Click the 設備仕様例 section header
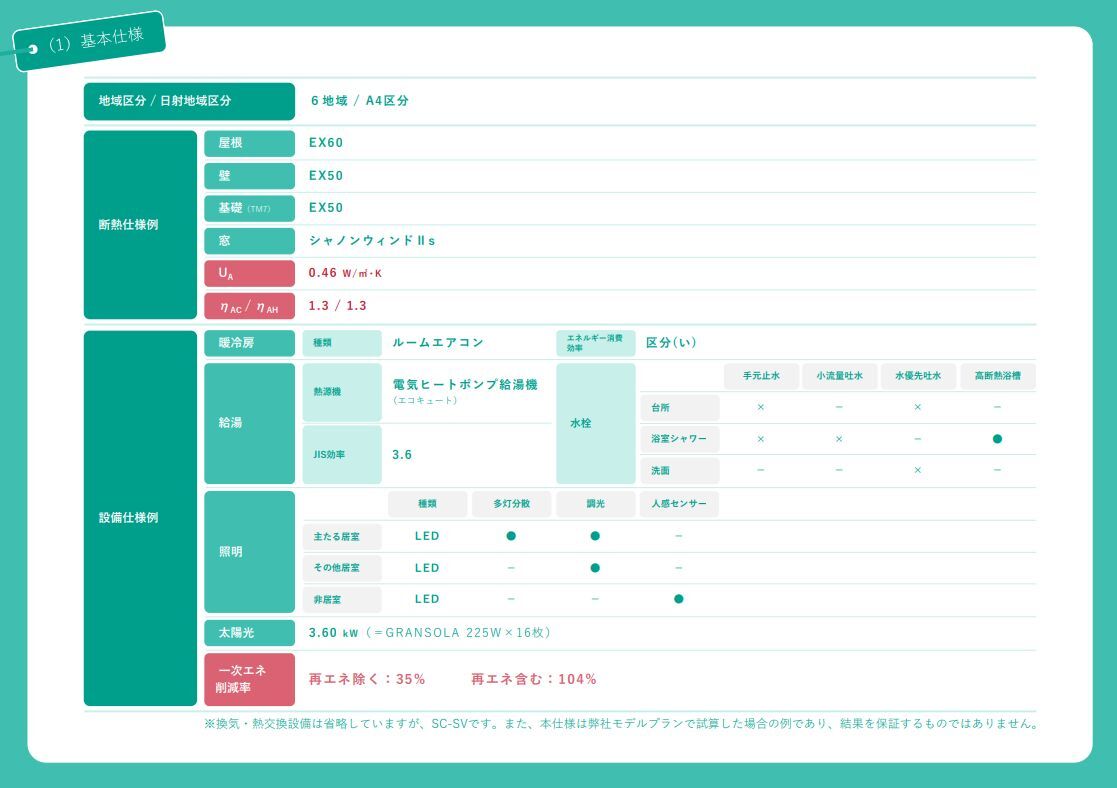 click(140, 518)
